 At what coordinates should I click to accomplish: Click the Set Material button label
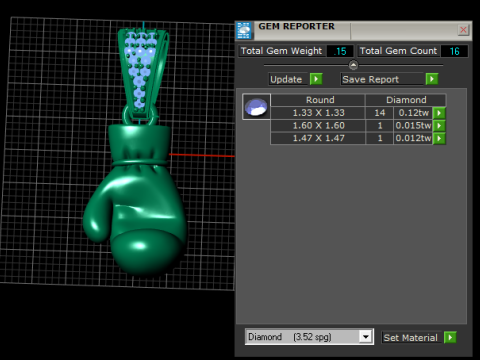click(411, 338)
